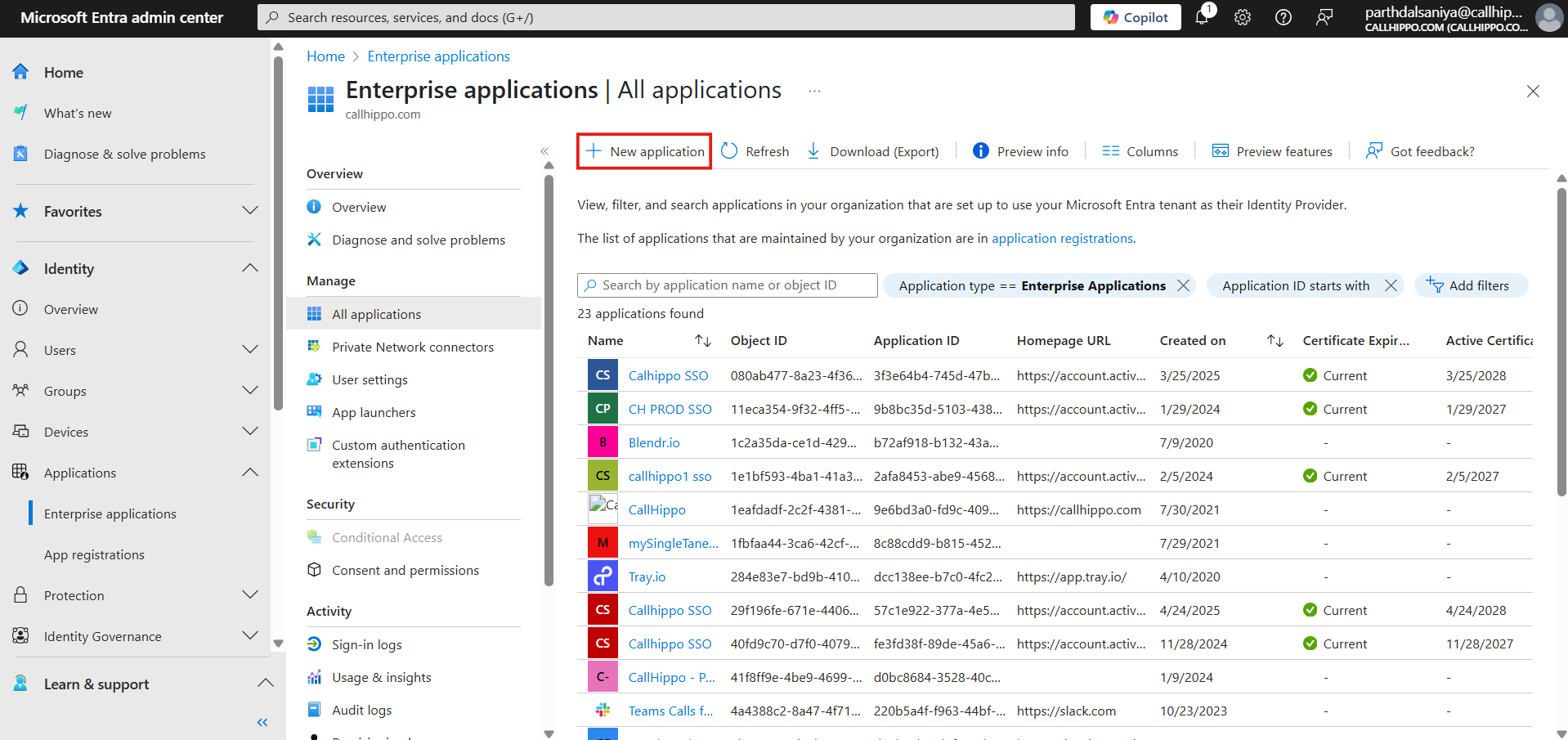Open Consent and permissions
This screenshot has width=1568, height=740.
point(405,570)
